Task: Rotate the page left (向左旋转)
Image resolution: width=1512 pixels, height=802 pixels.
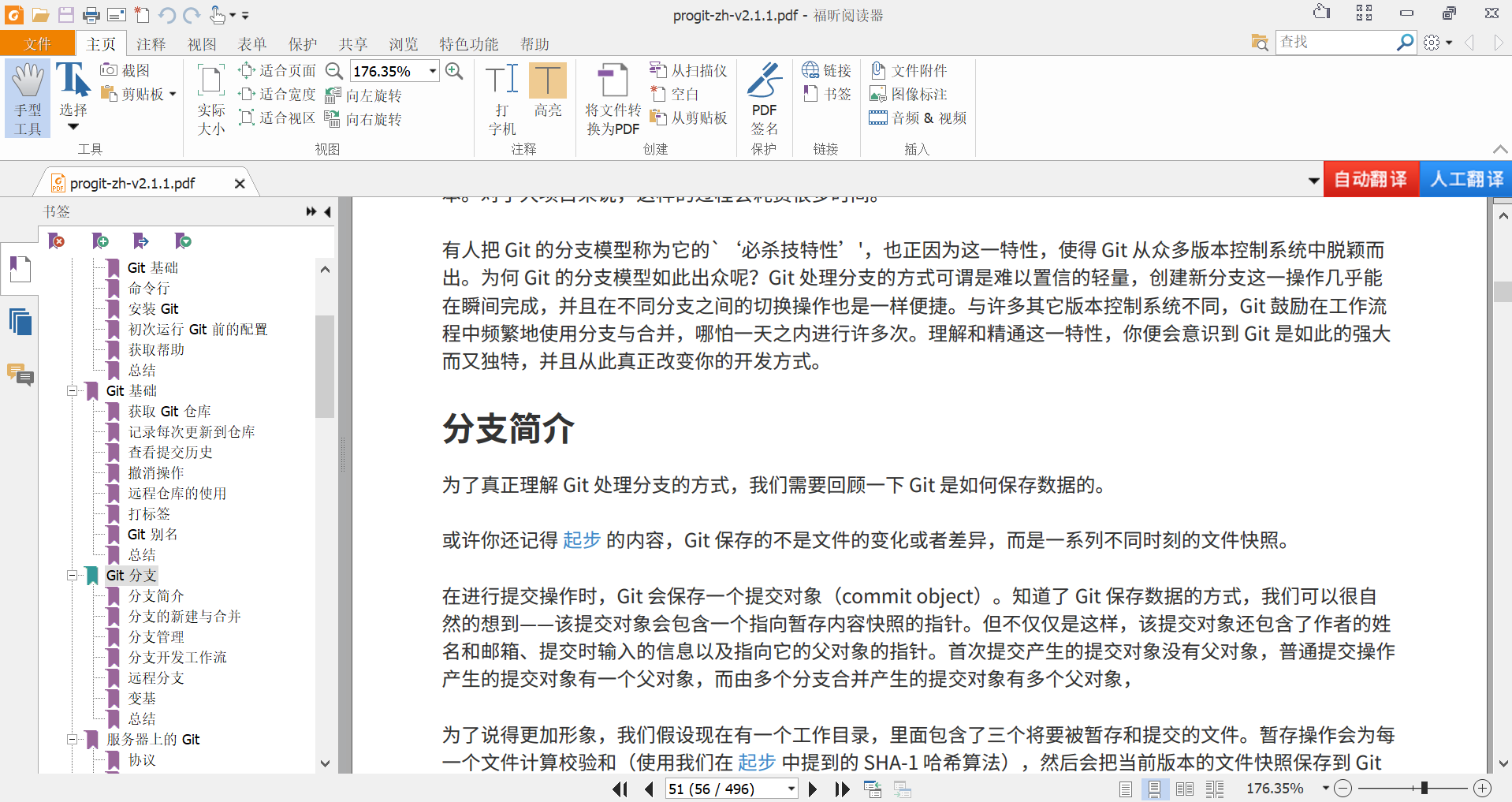Action: 364,95
